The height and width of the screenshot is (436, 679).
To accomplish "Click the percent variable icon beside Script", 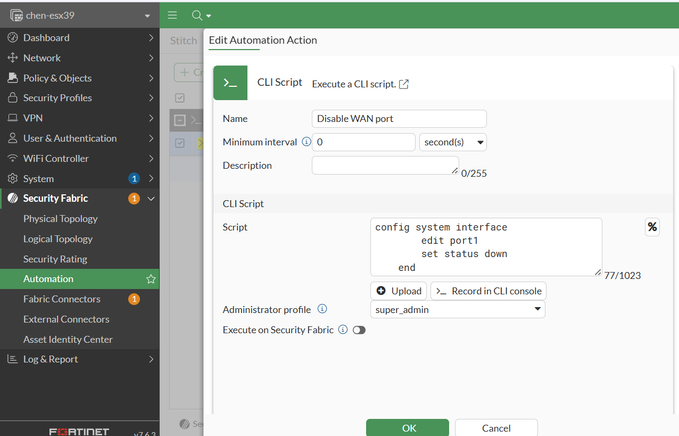I will click(x=652, y=227).
